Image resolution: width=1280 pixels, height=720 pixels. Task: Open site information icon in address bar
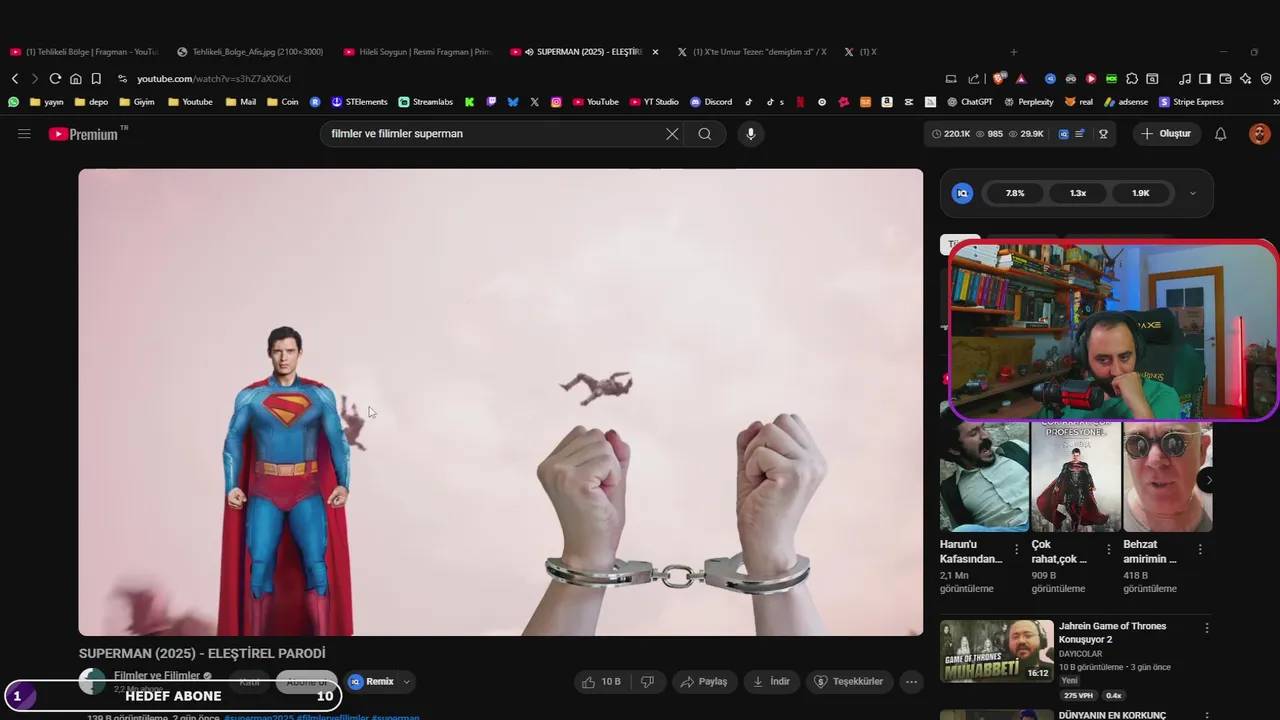point(122,79)
